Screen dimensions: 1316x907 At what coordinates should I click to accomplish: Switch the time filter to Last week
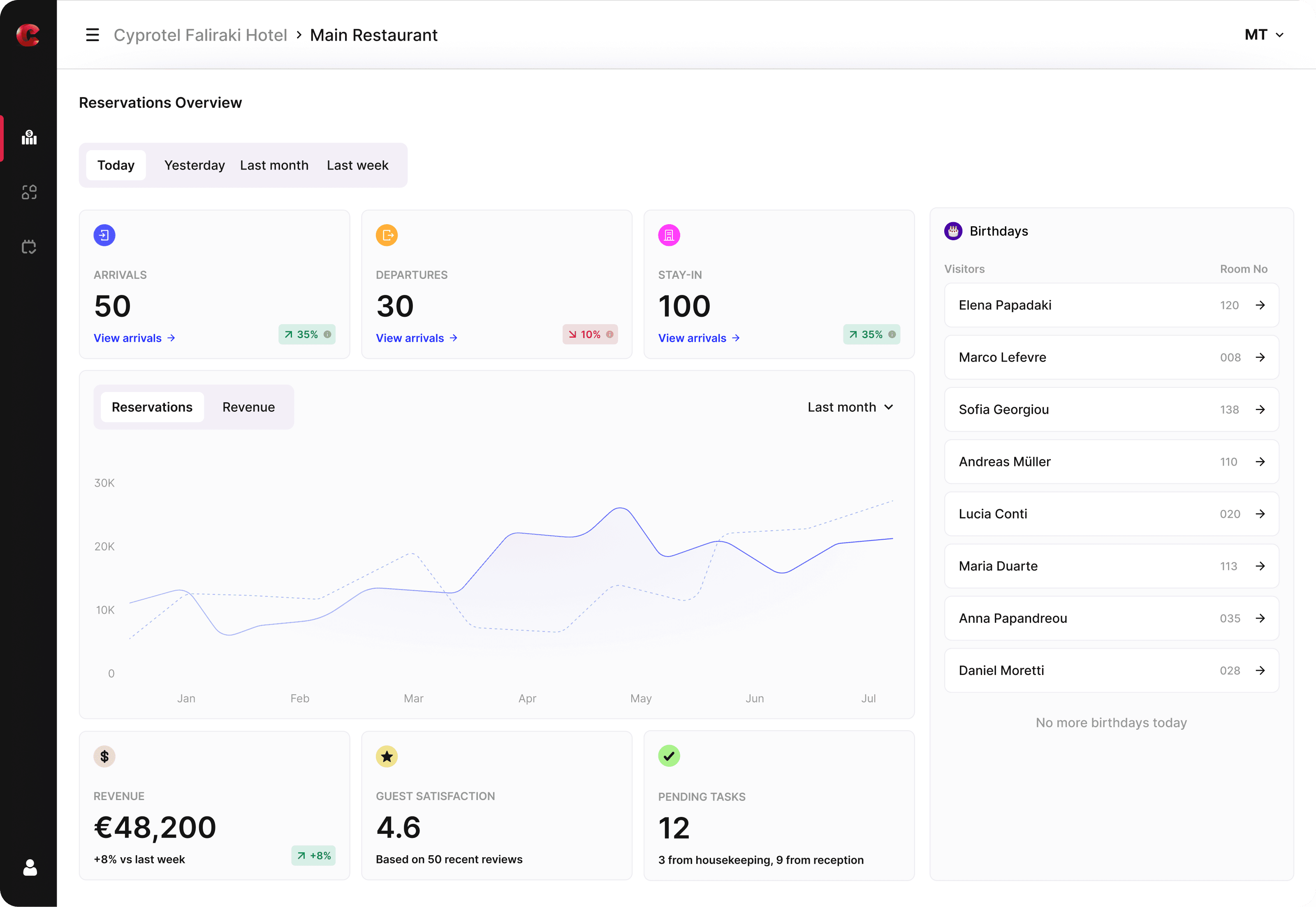pyautogui.click(x=357, y=165)
